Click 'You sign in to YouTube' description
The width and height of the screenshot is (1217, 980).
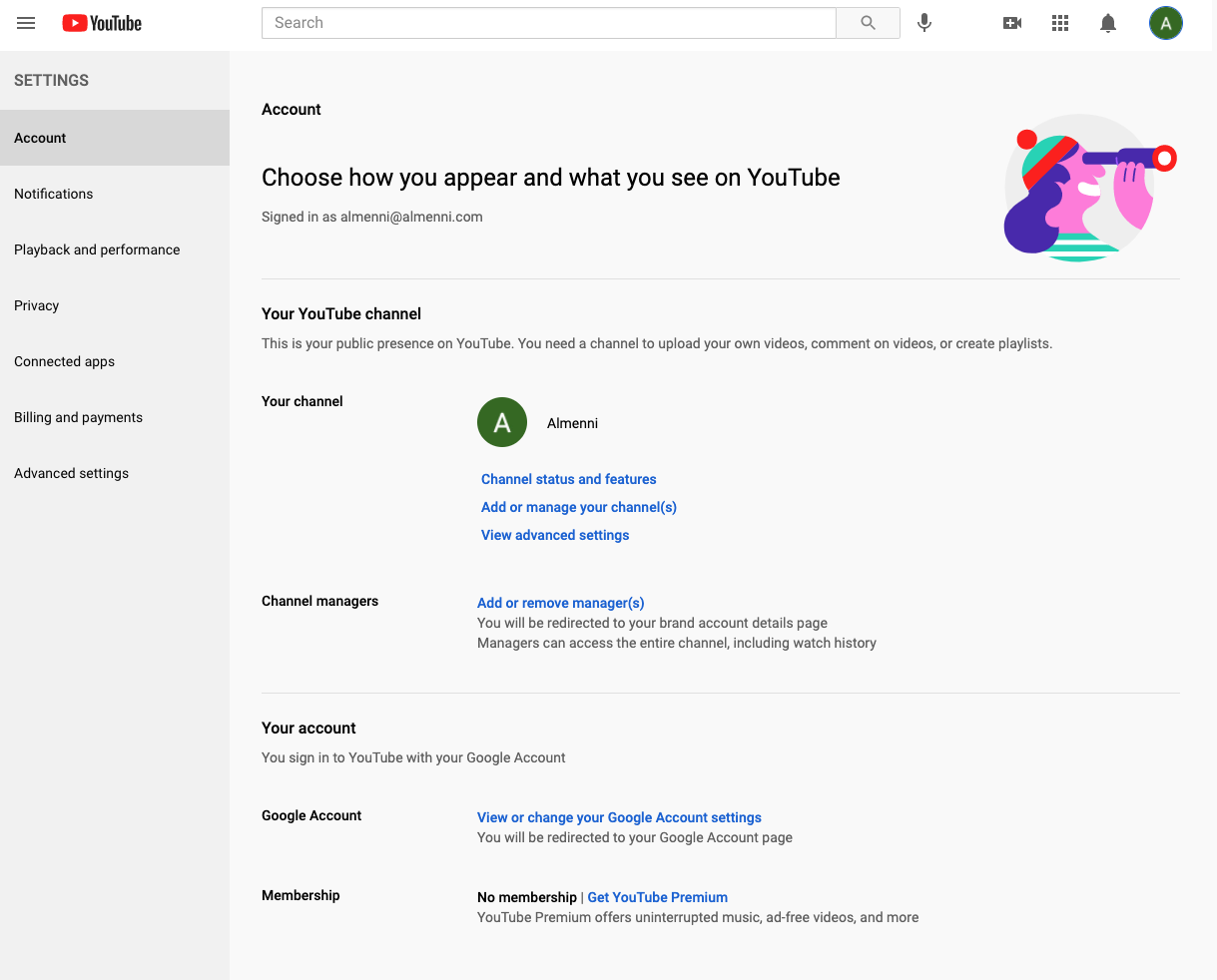click(x=413, y=757)
